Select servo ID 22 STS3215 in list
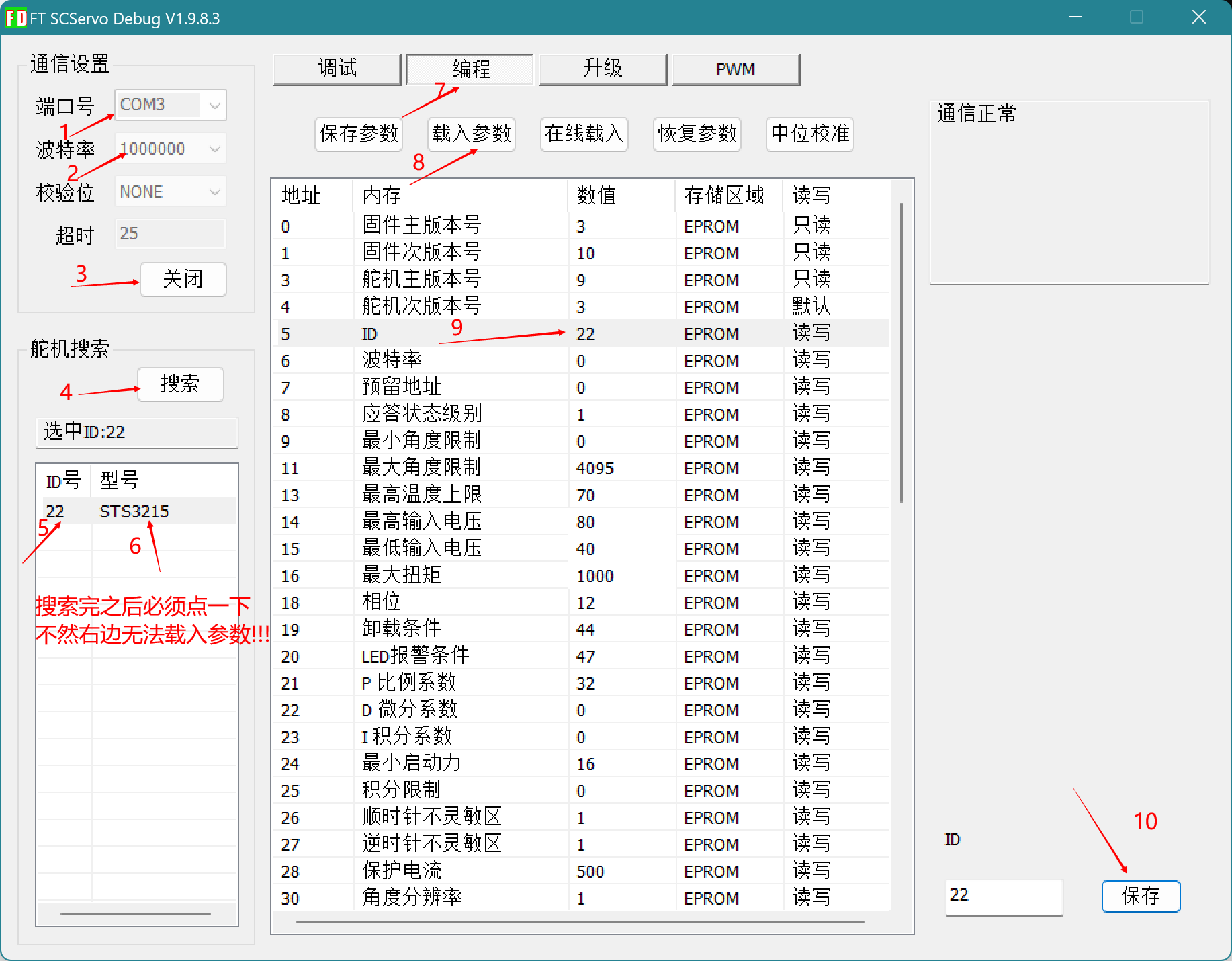 click(x=134, y=511)
